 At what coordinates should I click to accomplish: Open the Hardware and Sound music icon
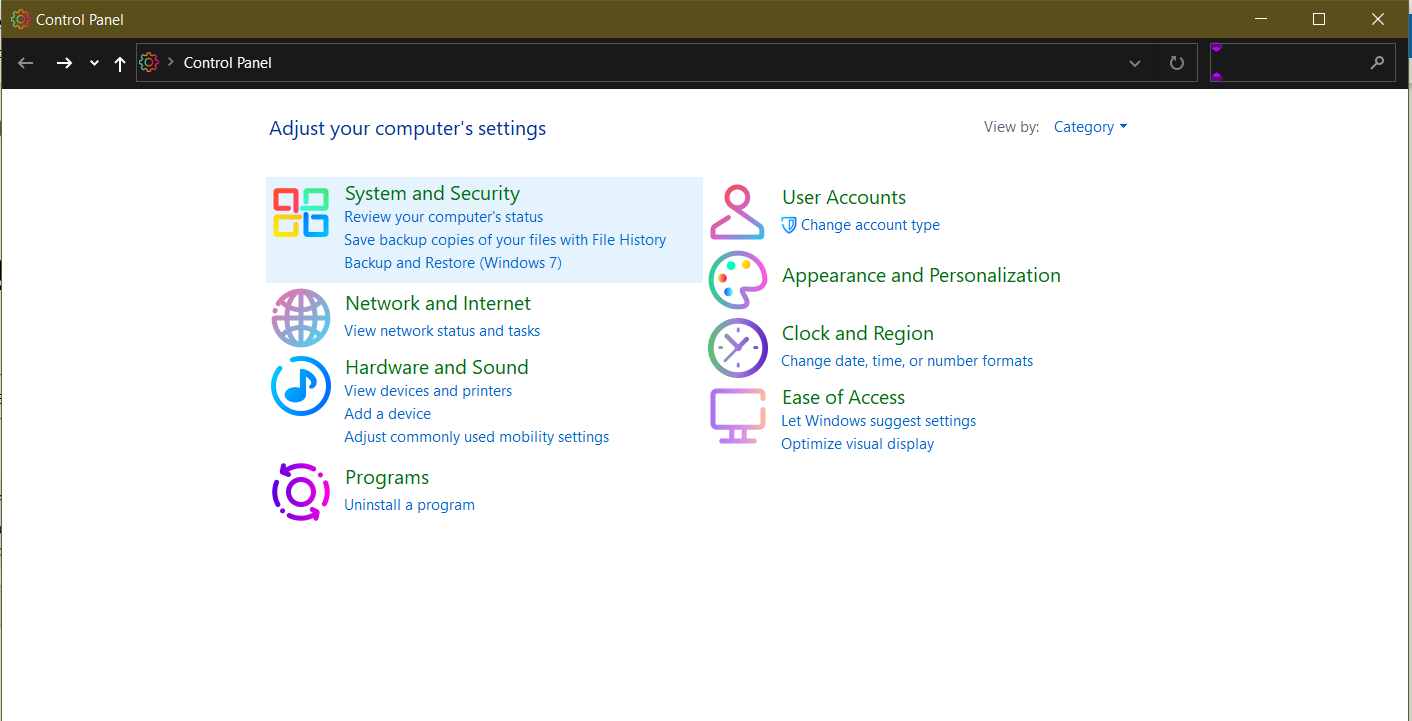pos(301,386)
